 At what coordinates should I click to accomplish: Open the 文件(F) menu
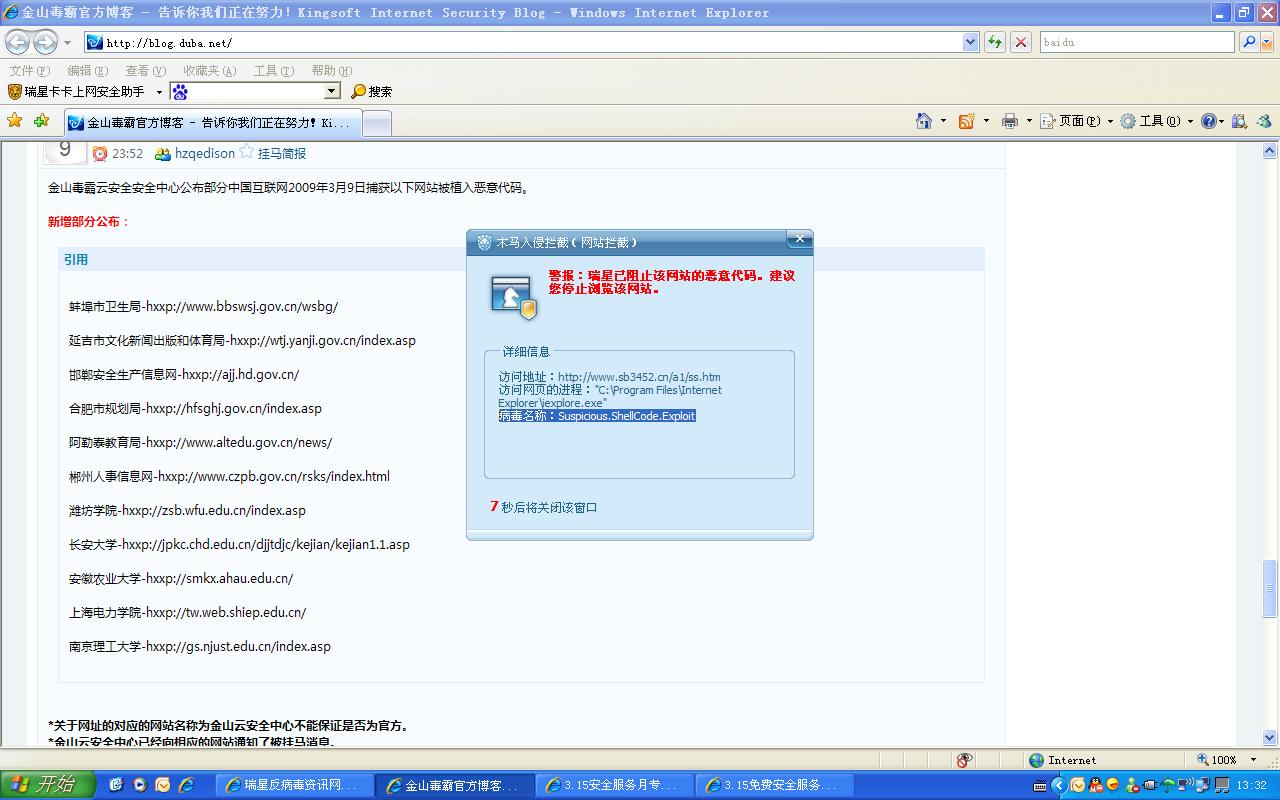coord(29,70)
